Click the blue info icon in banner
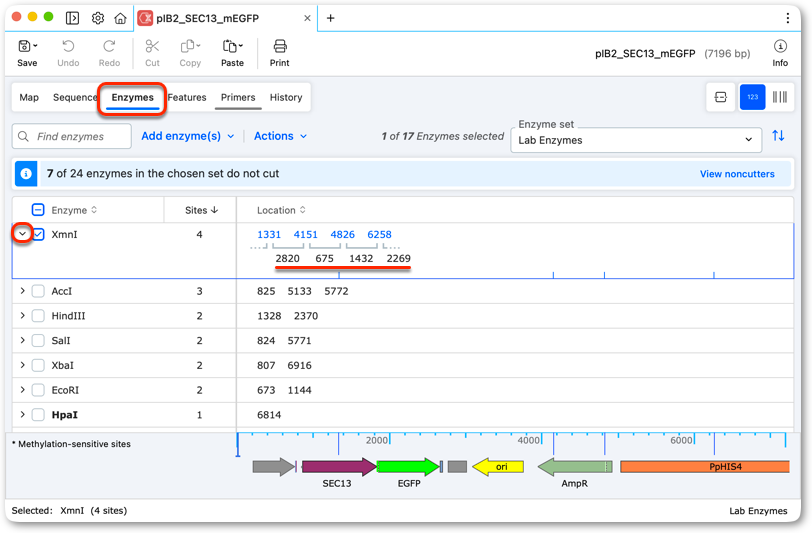 click(26, 174)
